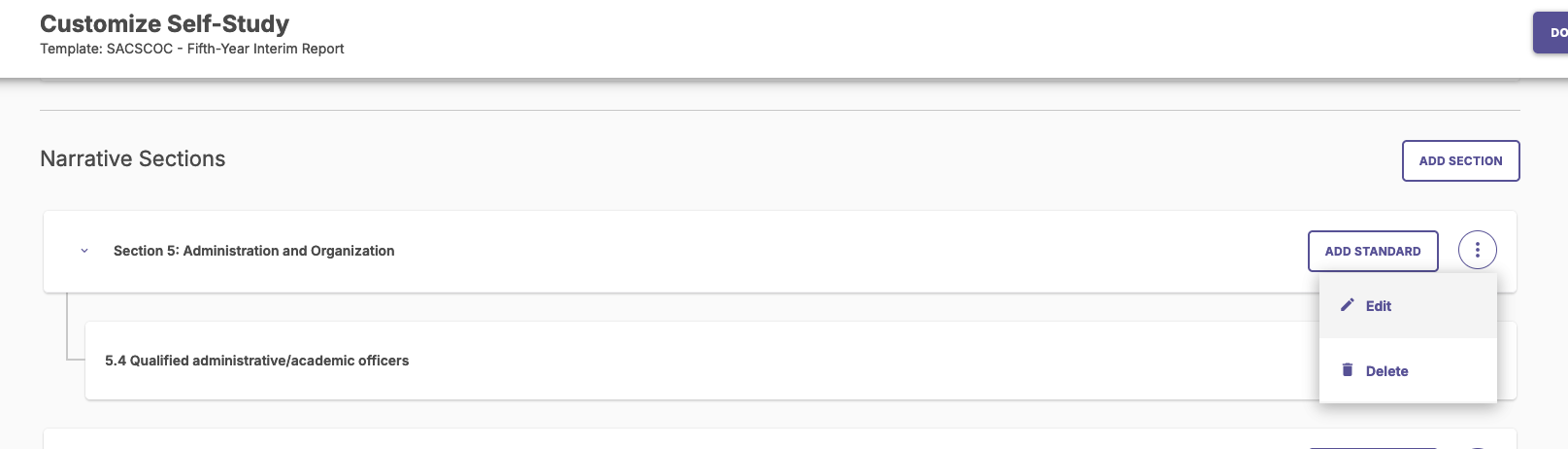This screenshot has height=449, width=1568.
Task: Collapse Section 5 using its chevron
Action: click(84, 251)
